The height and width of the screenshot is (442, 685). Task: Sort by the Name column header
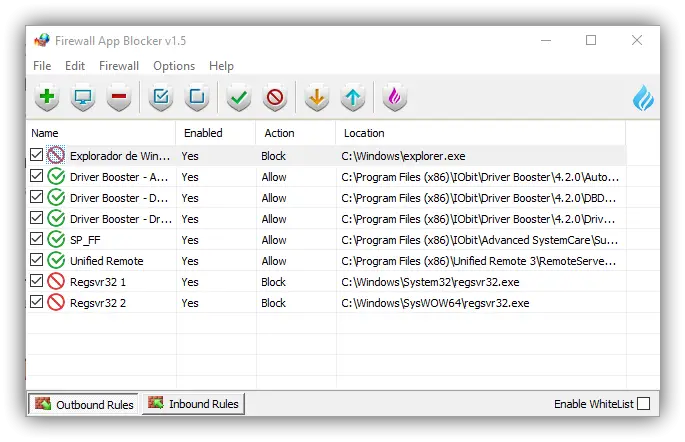tap(101, 133)
